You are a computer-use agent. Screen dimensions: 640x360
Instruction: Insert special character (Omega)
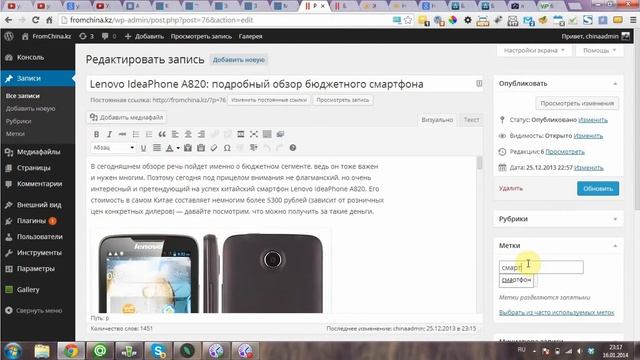[x=227, y=148]
